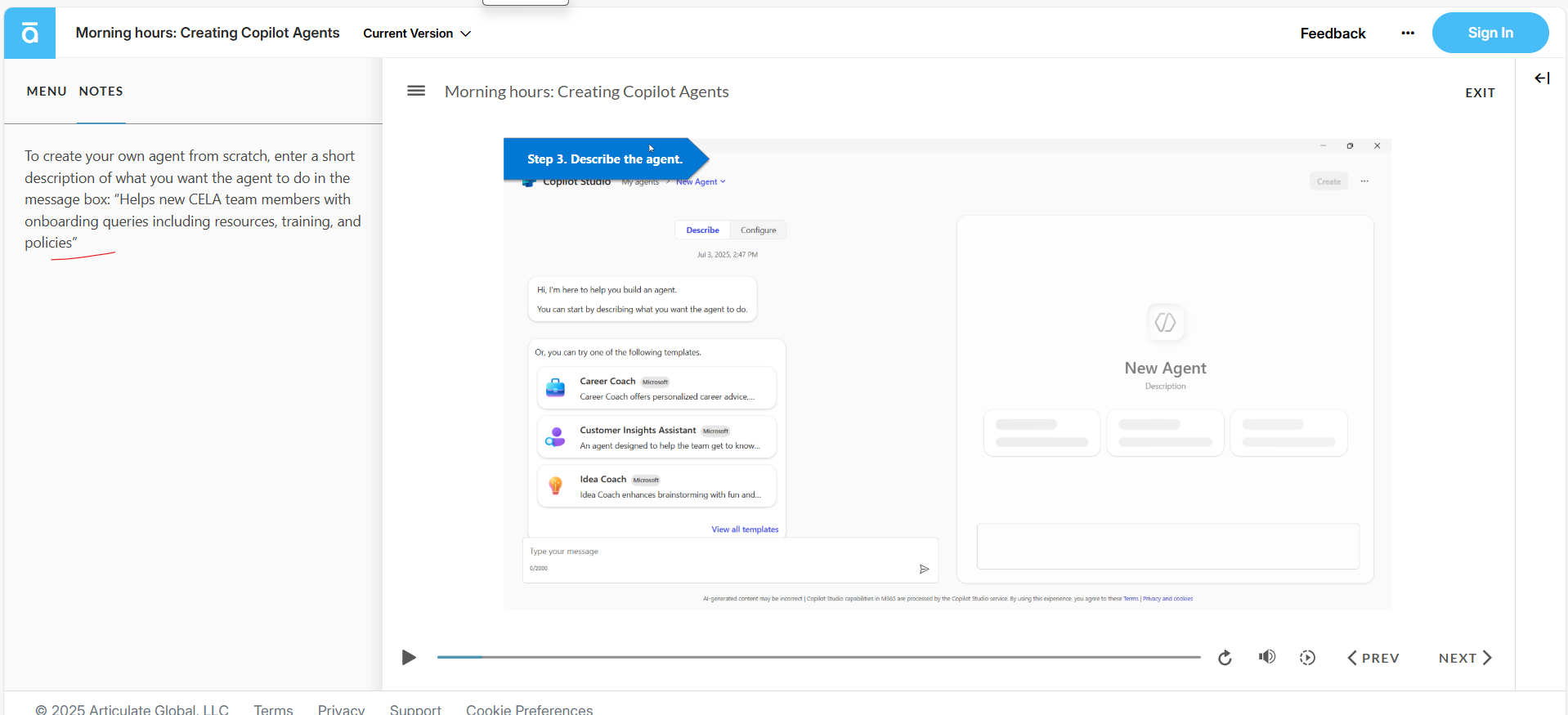Image resolution: width=1568 pixels, height=715 pixels.
Task: Click EXIT to leave the course
Action: (x=1480, y=93)
